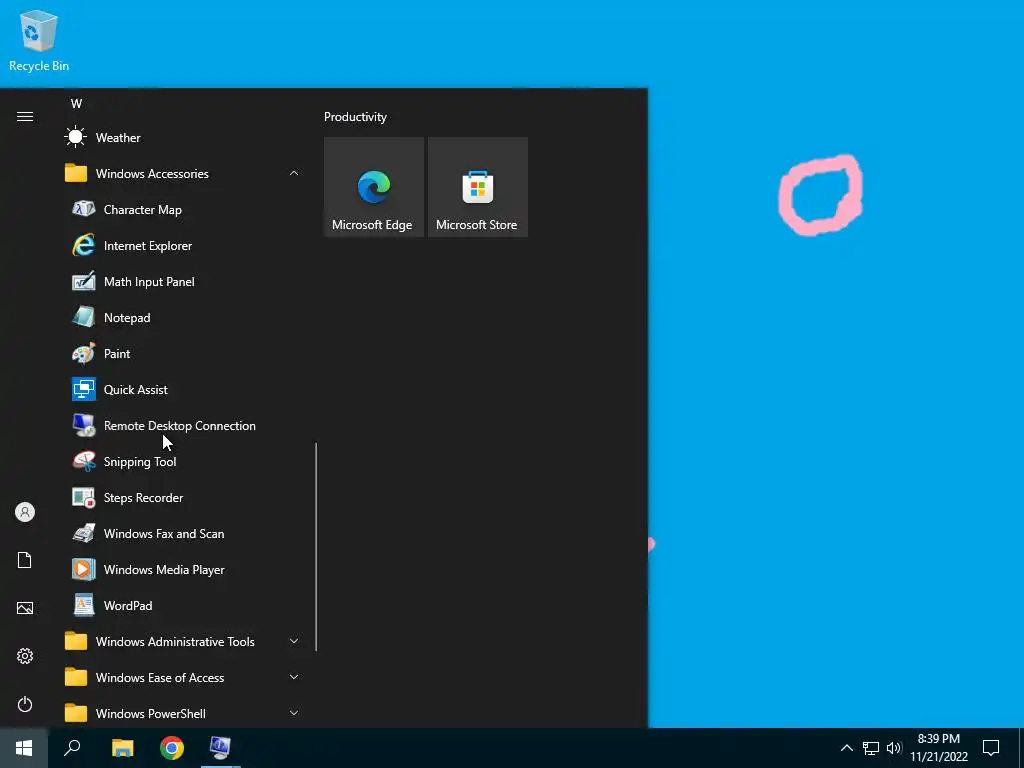Click the Windows Ease of Access folder icon
This screenshot has width=1024, height=768.
click(76, 677)
